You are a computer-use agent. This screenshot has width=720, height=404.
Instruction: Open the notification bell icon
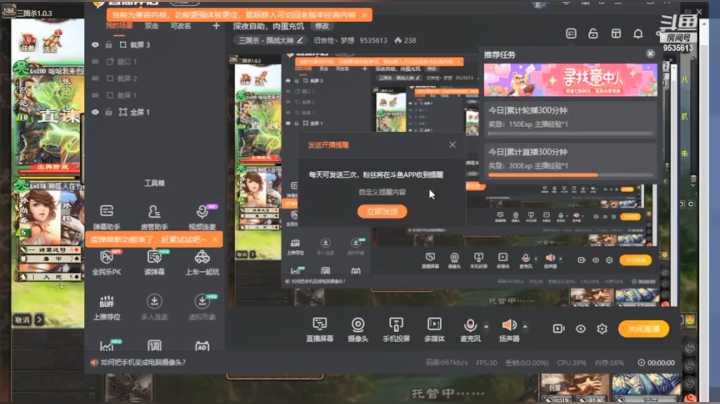(638, 34)
